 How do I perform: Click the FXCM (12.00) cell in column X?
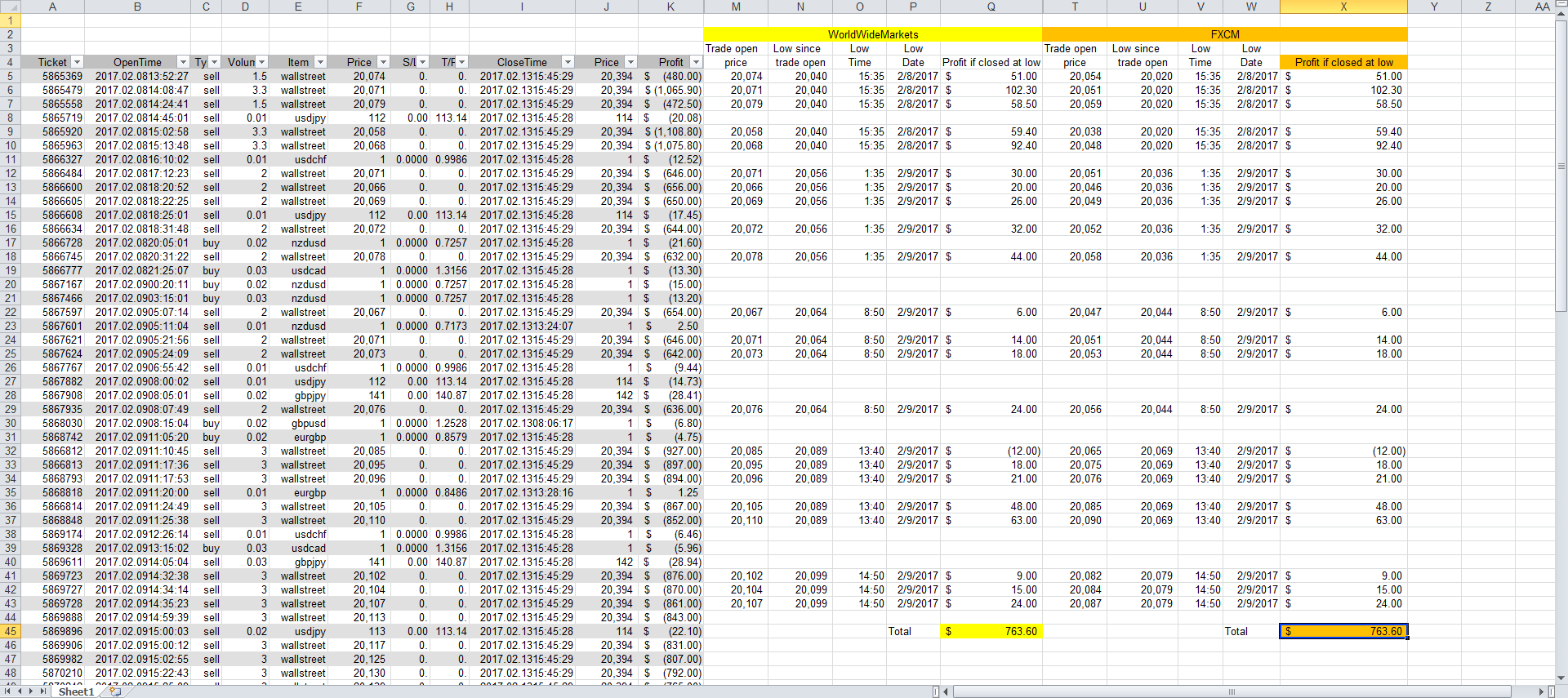pyautogui.click(x=1343, y=451)
